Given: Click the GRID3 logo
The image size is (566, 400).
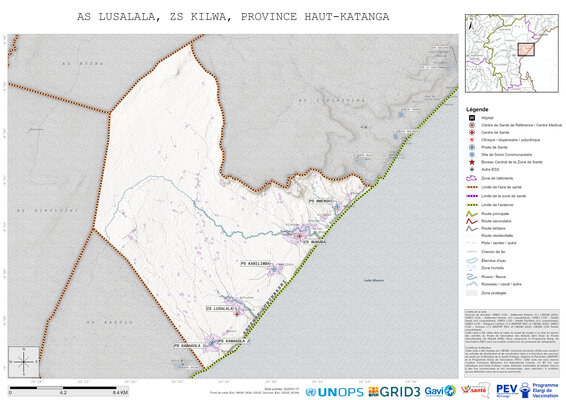Looking at the screenshot, I should click(394, 392).
